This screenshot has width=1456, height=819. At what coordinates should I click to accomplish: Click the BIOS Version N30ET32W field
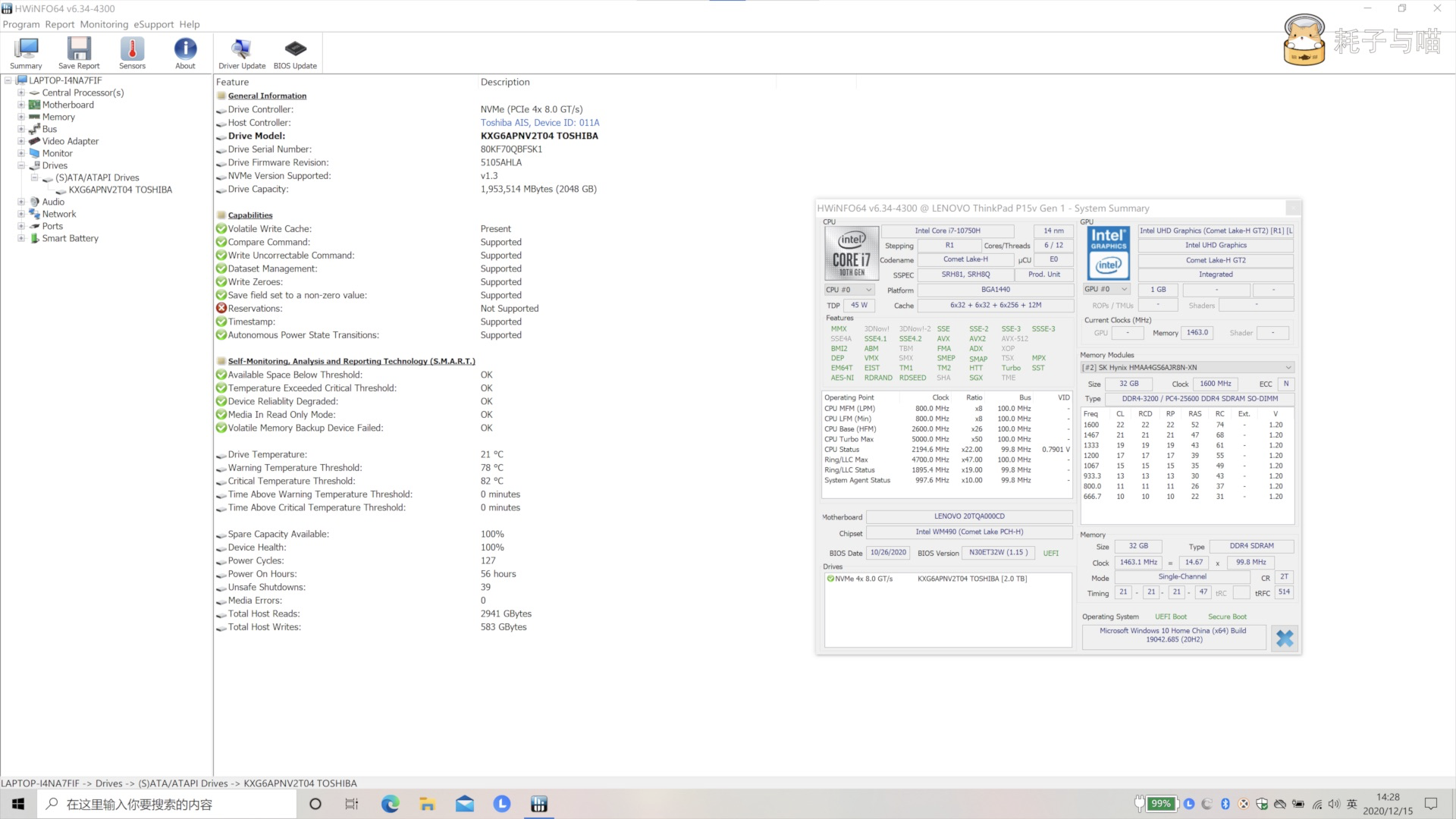(x=998, y=553)
